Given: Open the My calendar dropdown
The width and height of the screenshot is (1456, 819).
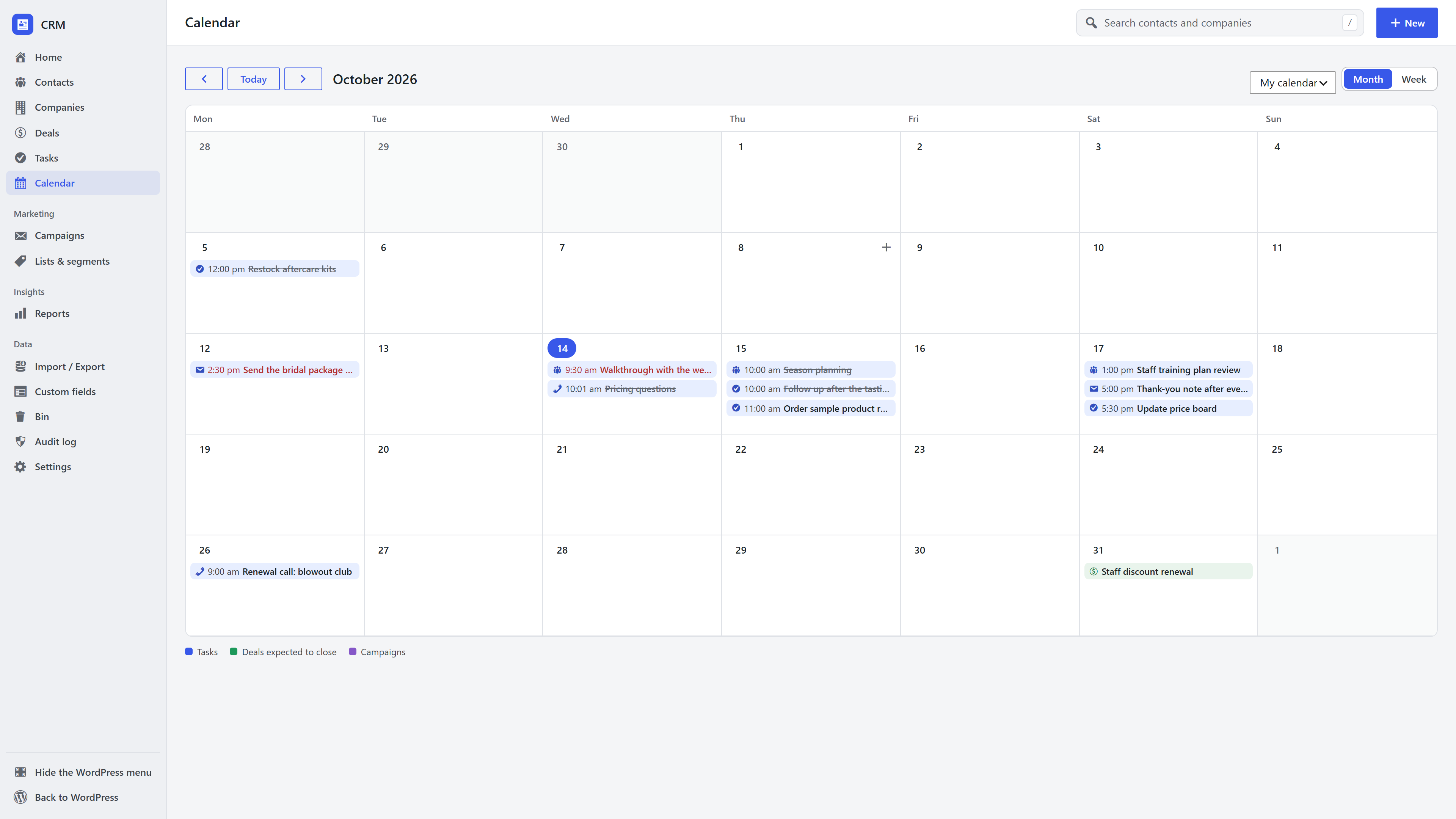Looking at the screenshot, I should (x=1293, y=83).
